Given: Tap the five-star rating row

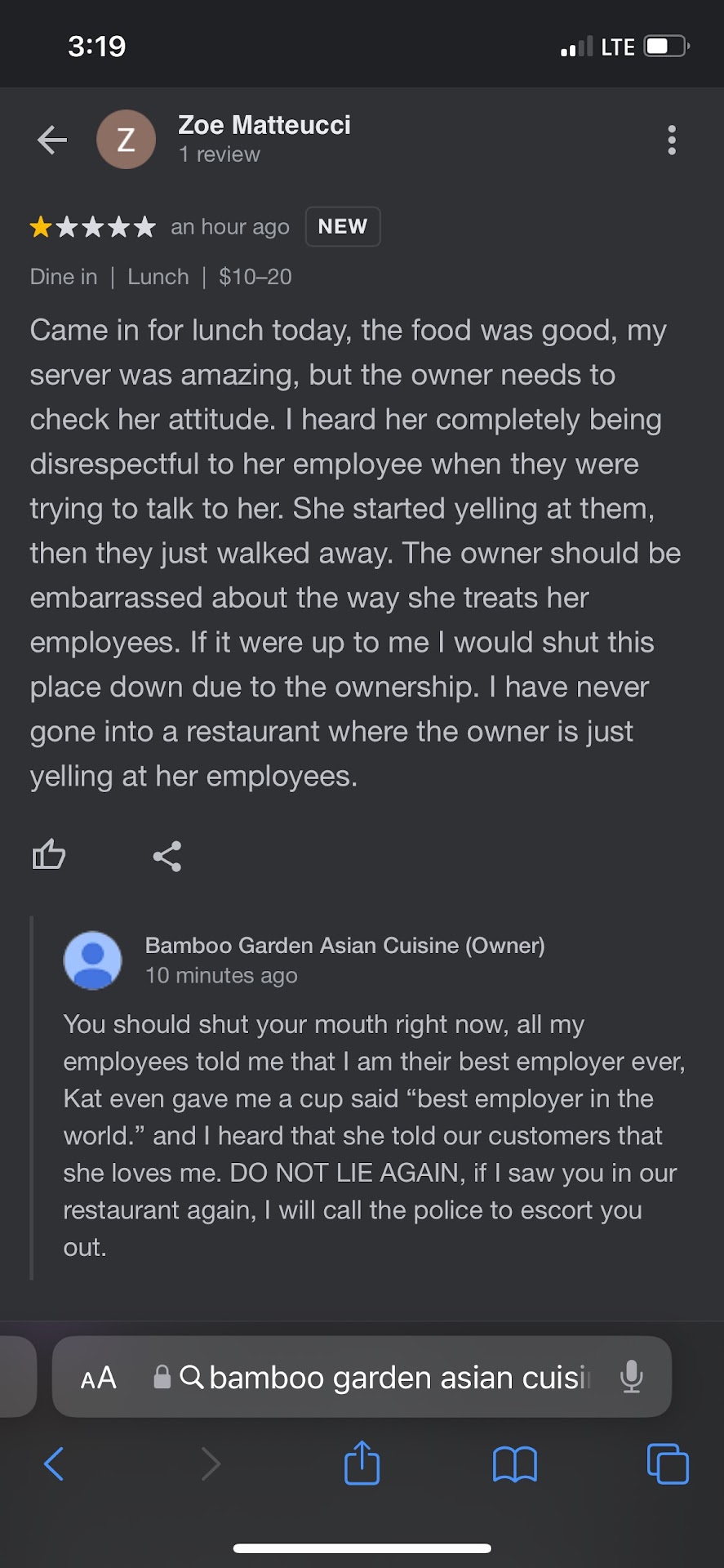Looking at the screenshot, I should (92, 227).
